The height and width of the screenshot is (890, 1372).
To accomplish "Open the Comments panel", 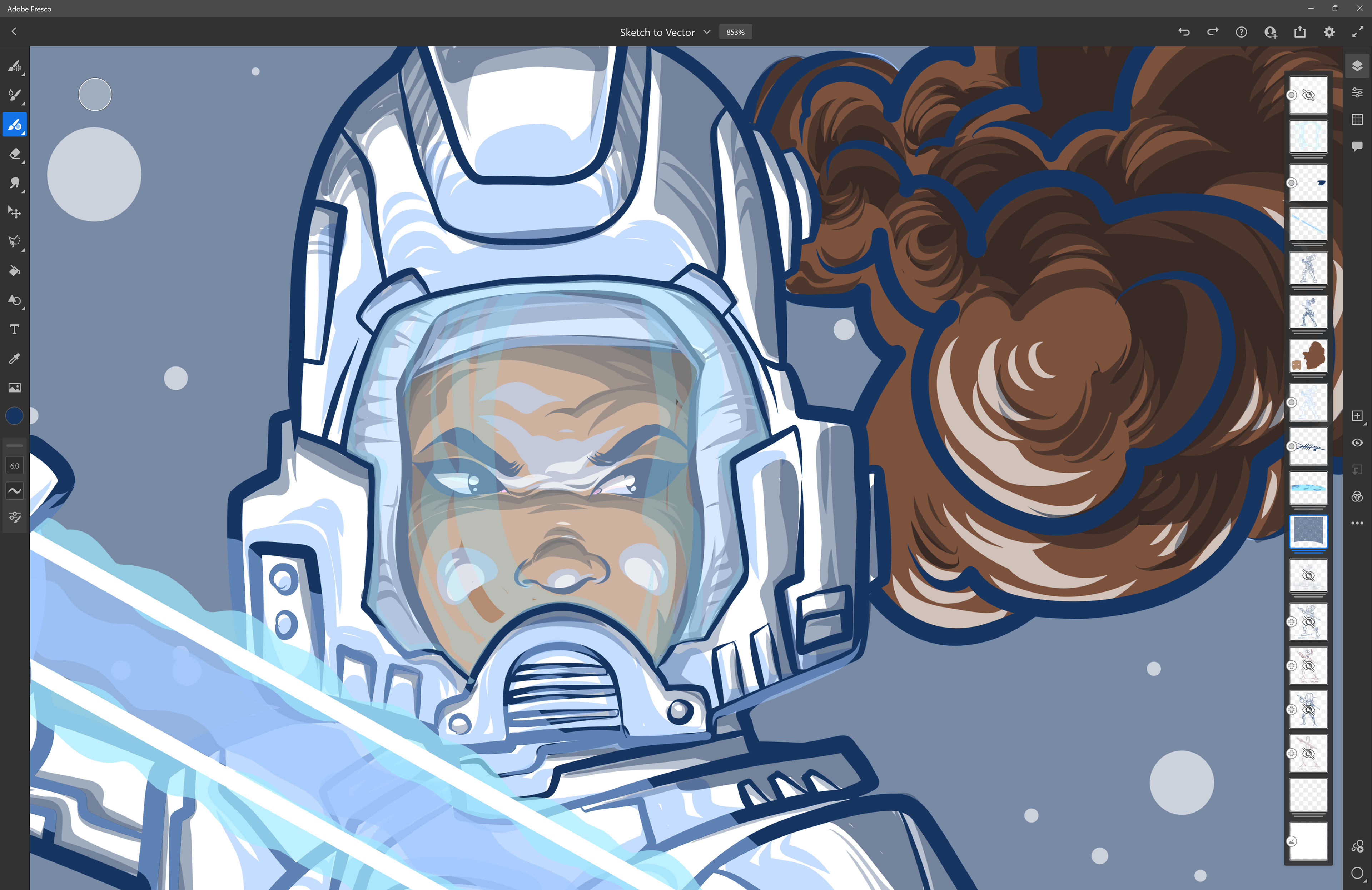I will pos(1357,146).
